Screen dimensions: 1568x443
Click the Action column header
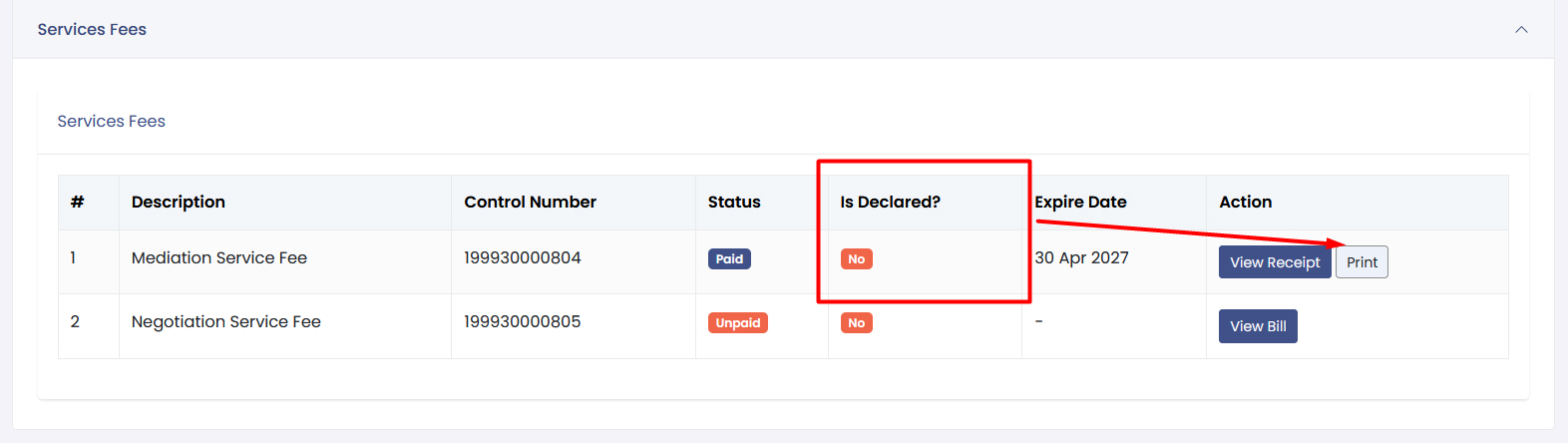click(1245, 202)
